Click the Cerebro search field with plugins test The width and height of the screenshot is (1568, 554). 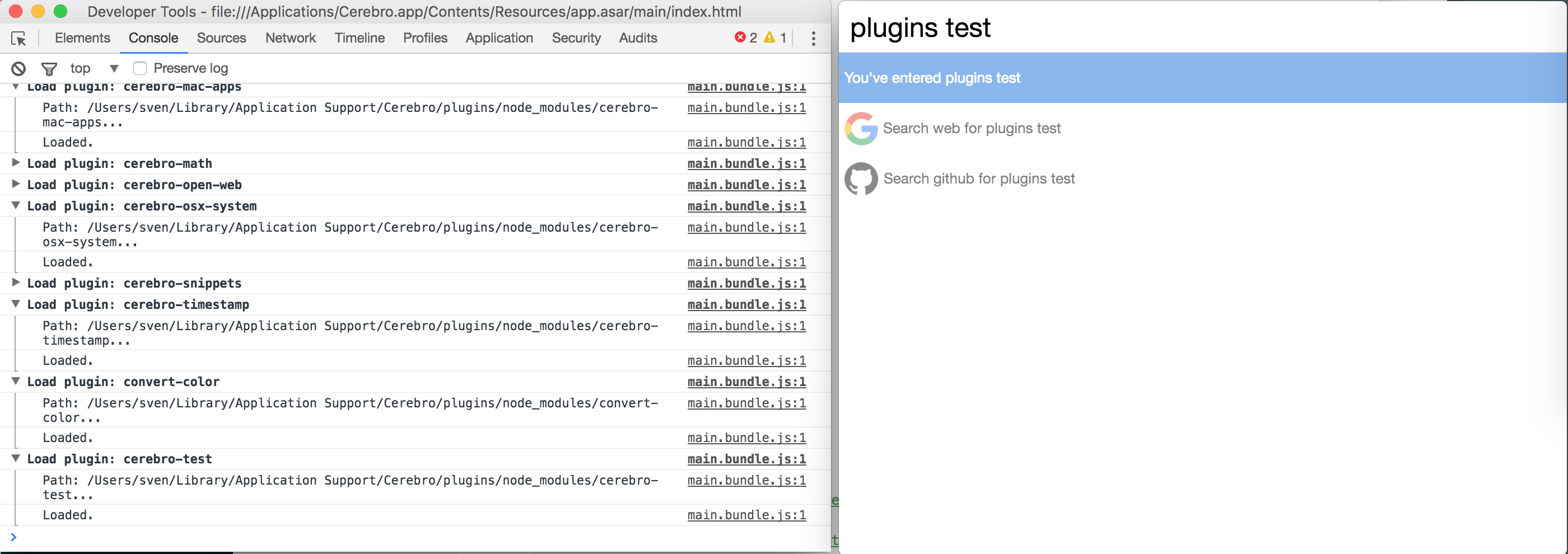(x=1202, y=27)
